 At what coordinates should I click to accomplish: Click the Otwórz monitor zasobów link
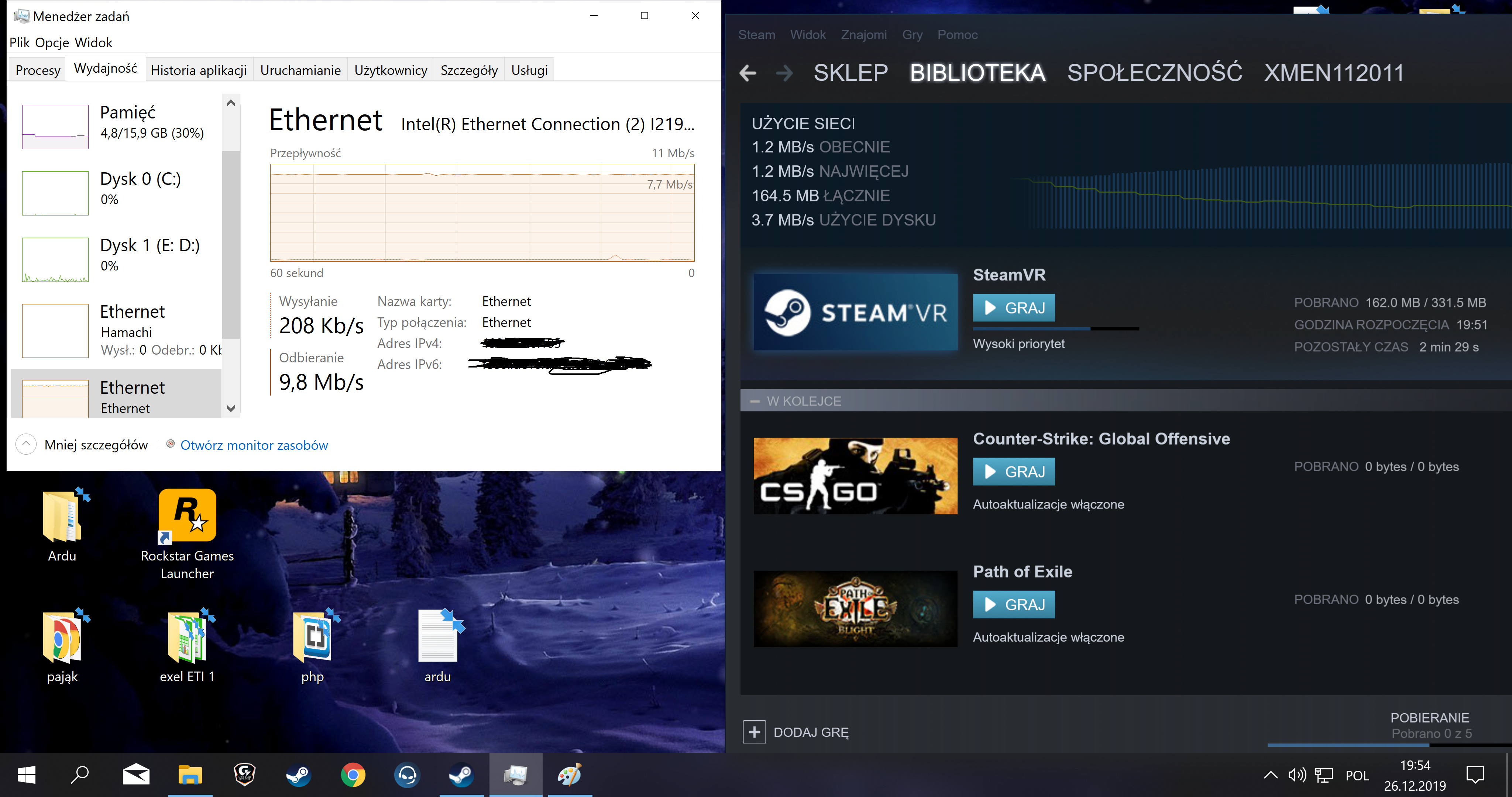pyautogui.click(x=254, y=445)
